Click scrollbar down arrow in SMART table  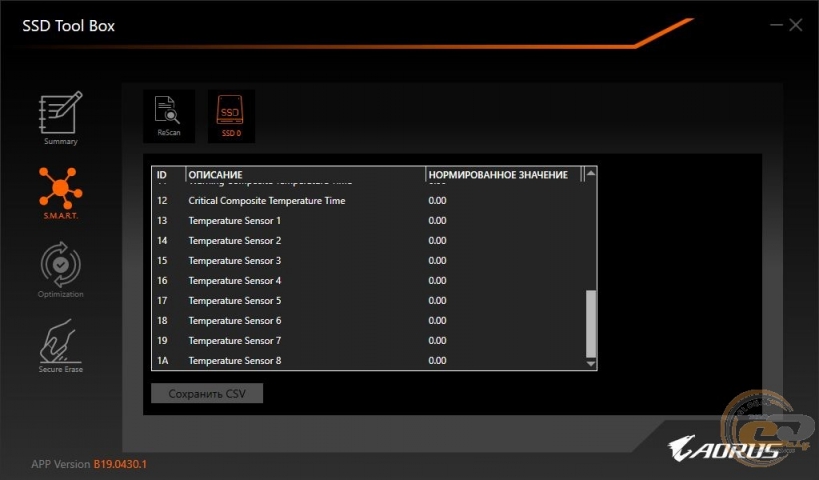(591, 364)
